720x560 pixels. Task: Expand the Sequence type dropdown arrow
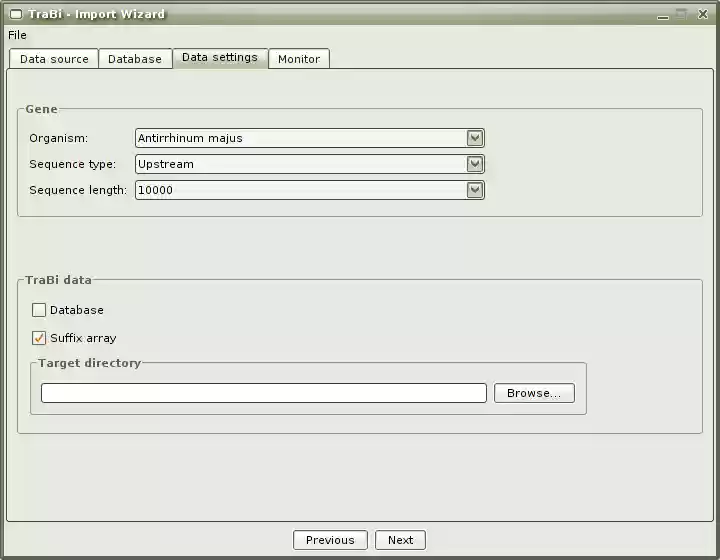click(x=475, y=164)
